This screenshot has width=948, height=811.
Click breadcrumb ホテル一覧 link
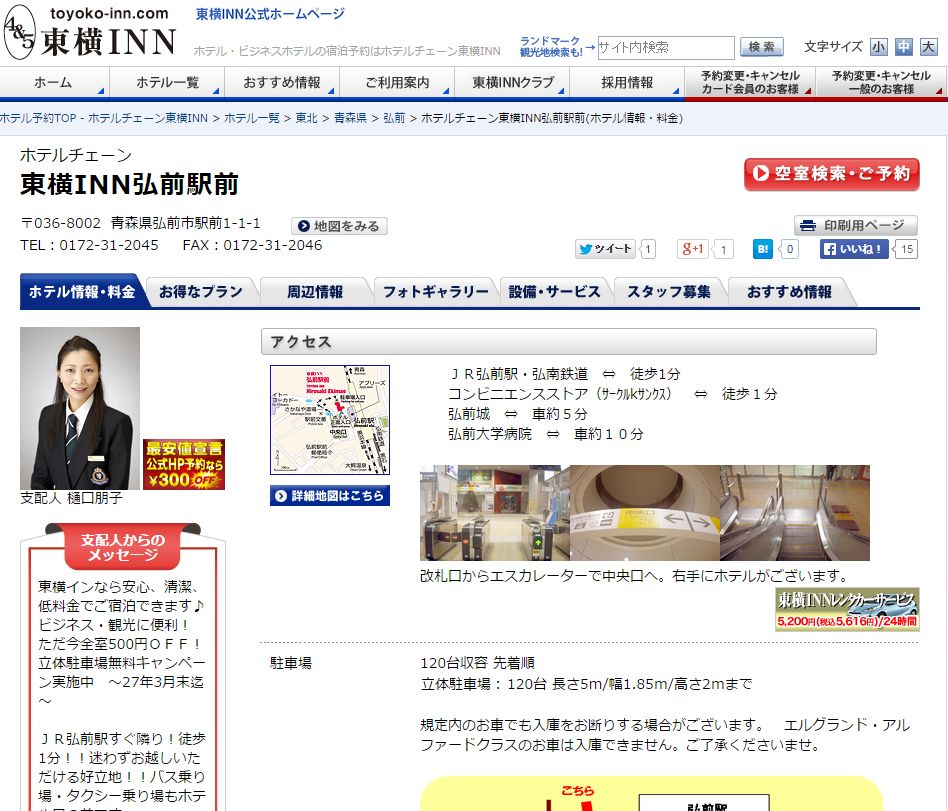pyautogui.click(x=252, y=118)
